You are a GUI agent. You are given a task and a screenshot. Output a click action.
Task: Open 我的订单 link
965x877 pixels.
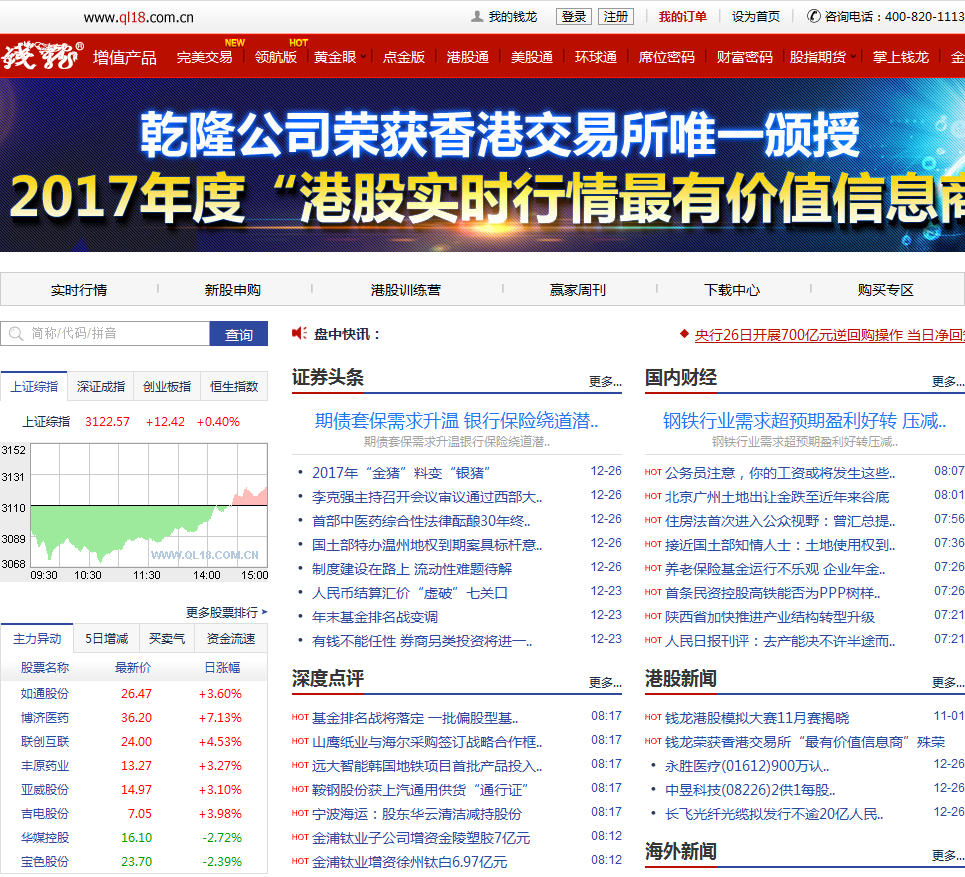(x=683, y=17)
